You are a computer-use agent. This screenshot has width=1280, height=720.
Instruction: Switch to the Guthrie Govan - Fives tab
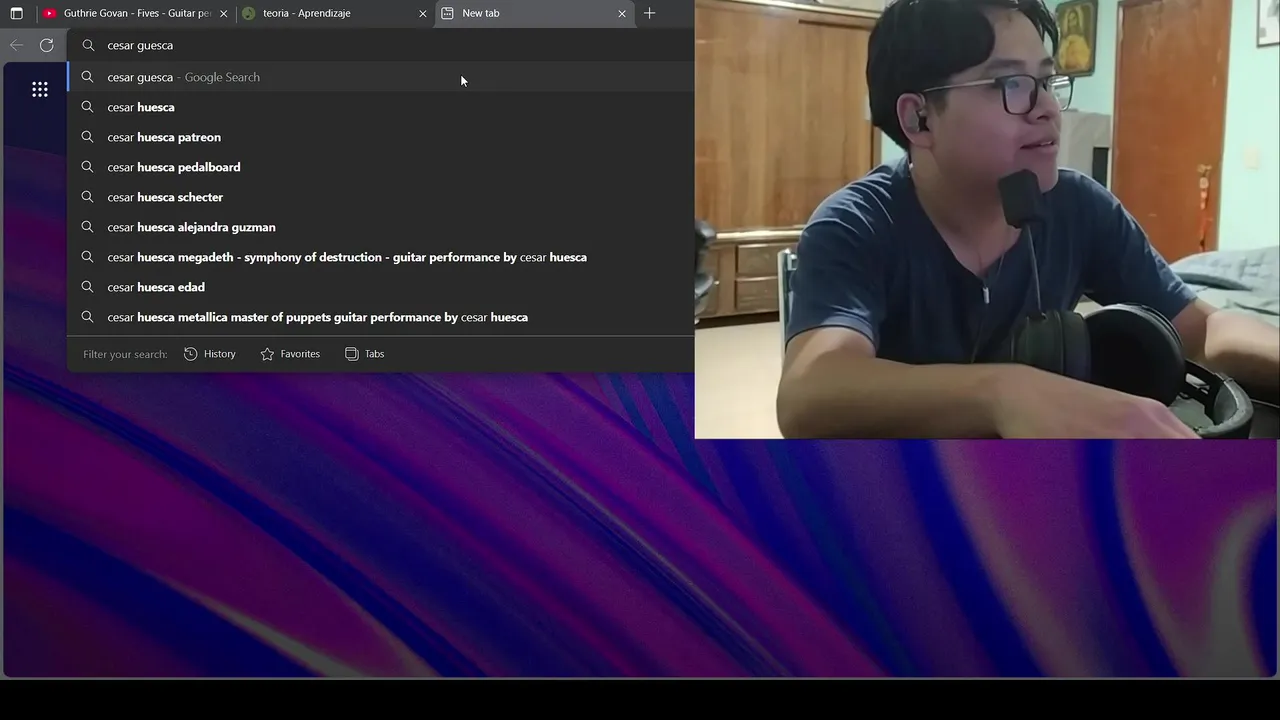point(135,13)
